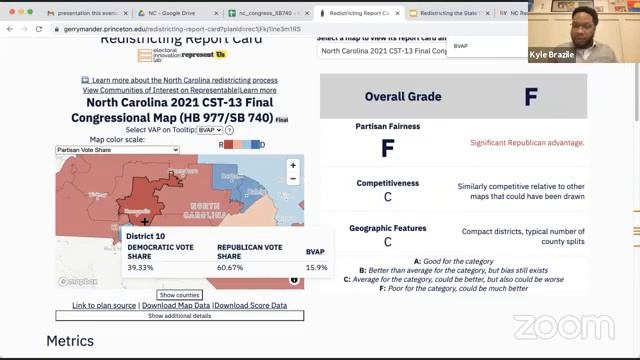Click the 39.33% Democratic vote share value

(140, 268)
